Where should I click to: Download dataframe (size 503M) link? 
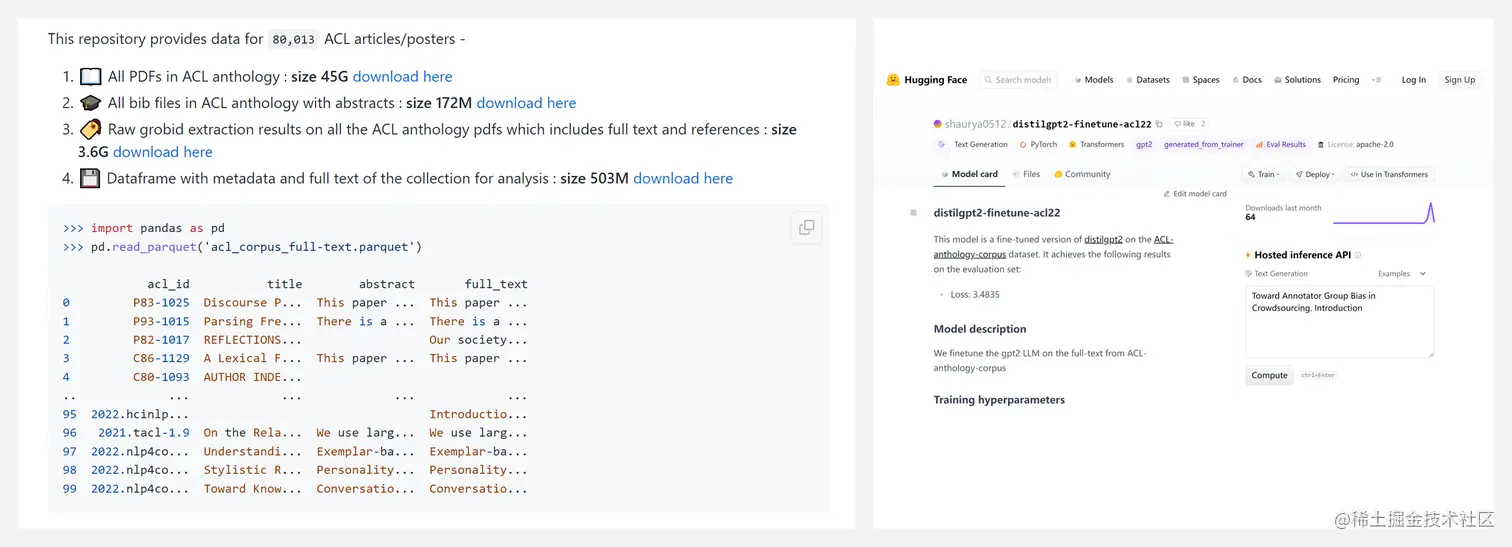(683, 178)
